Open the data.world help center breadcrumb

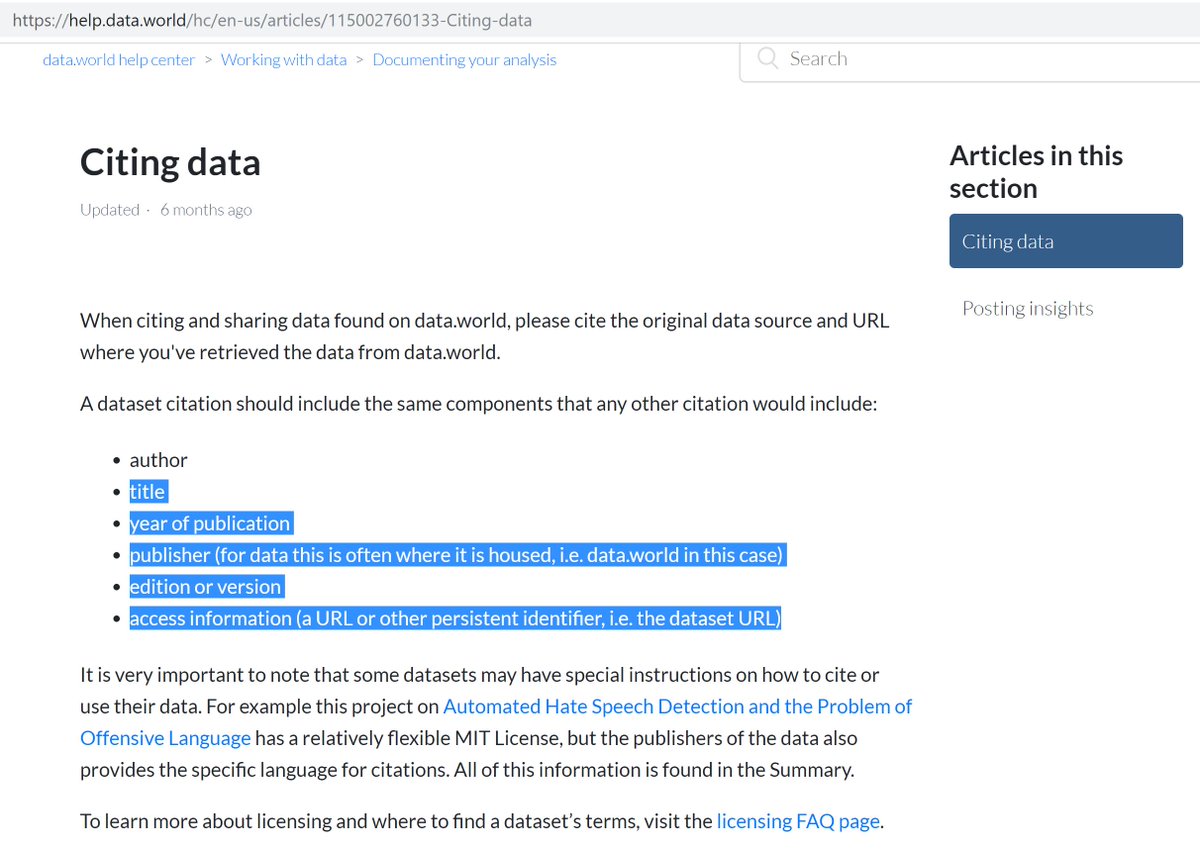click(119, 60)
